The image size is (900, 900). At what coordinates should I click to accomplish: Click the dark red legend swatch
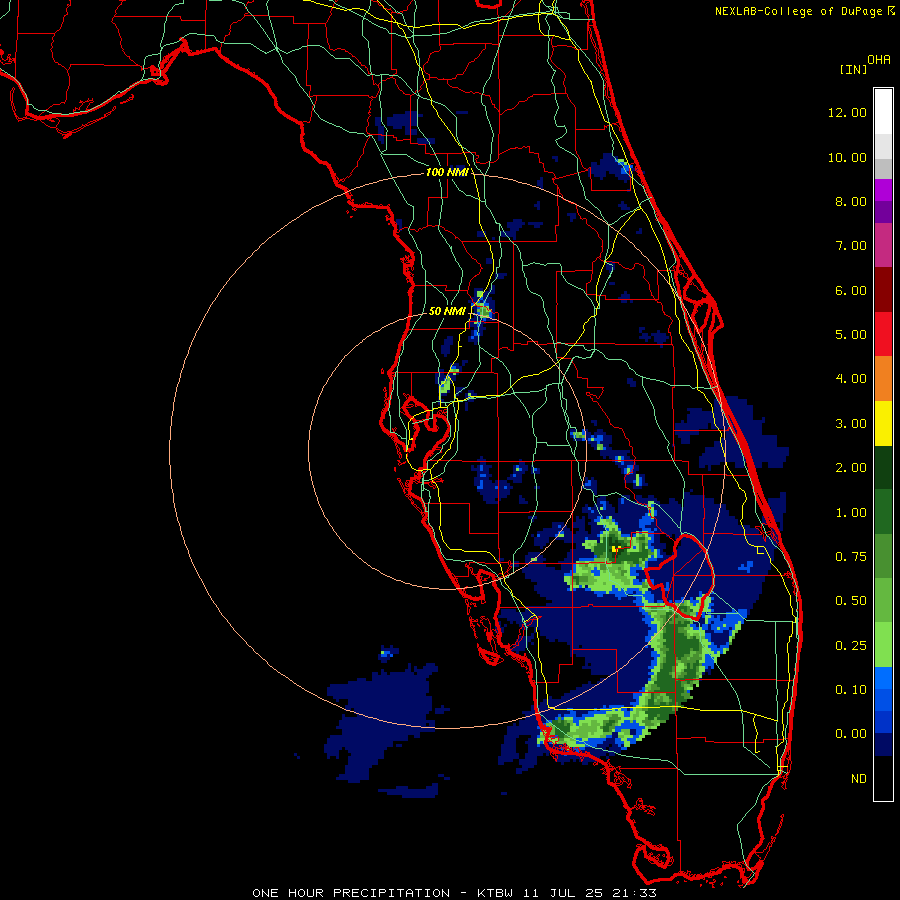coord(883,290)
